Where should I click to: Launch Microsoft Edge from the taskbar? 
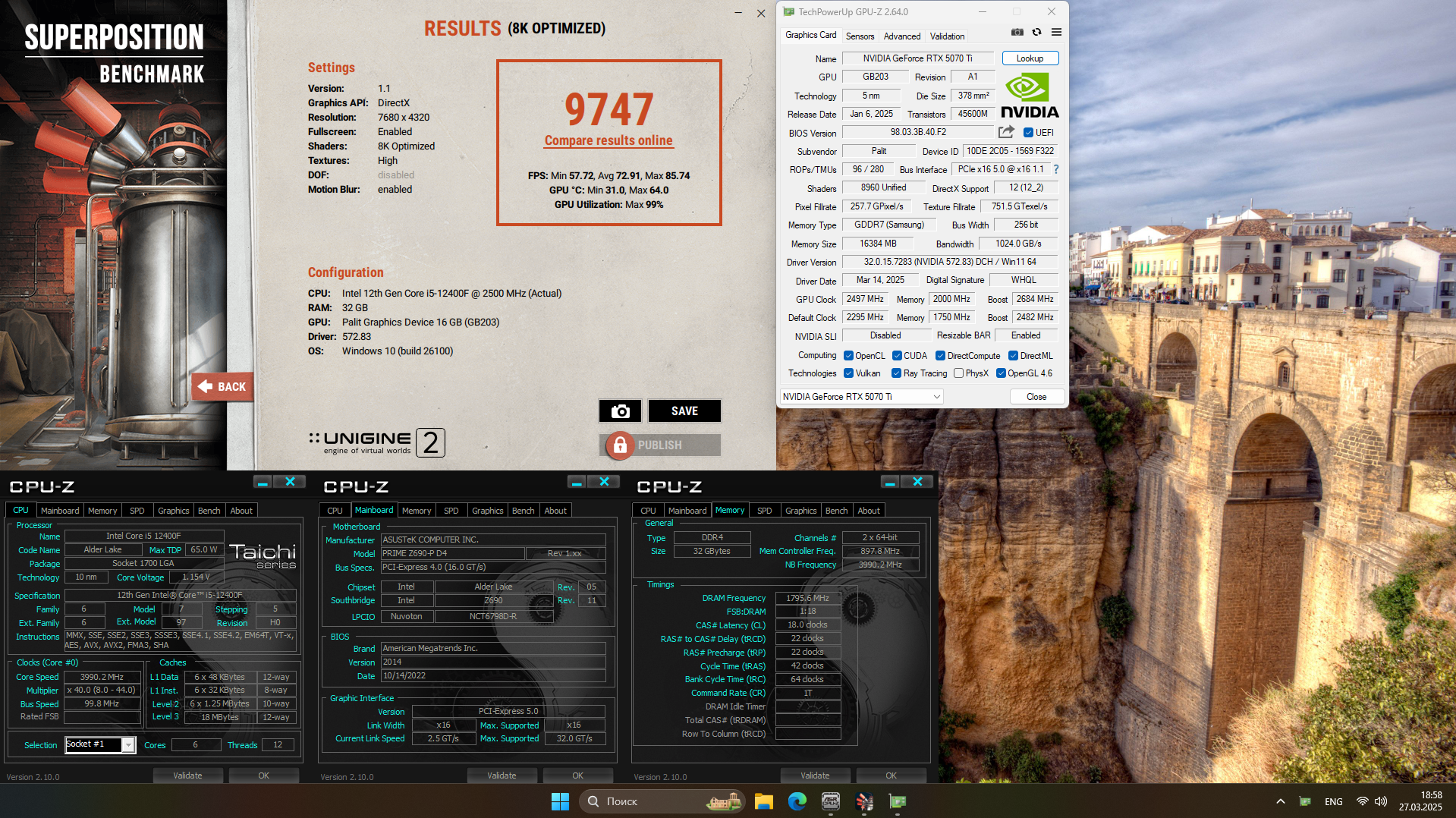[797, 801]
